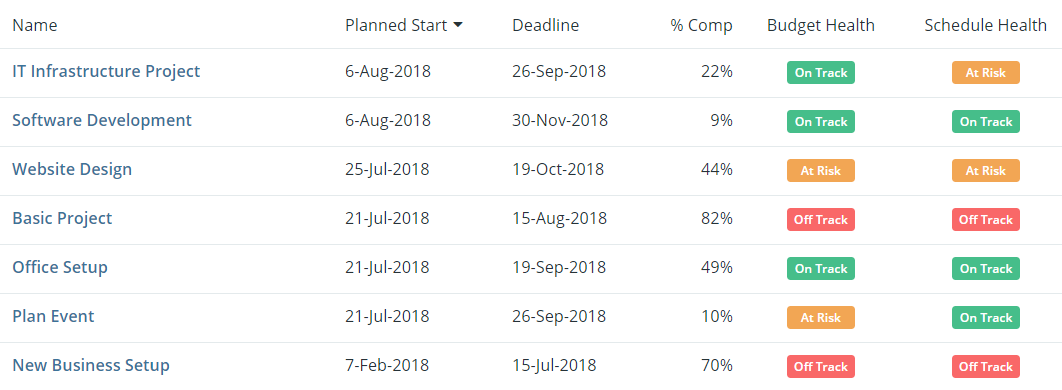The width and height of the screenshot is (1062, 390).
Task: Open the IT Infrastructure Project link
Action: (106, 71)
